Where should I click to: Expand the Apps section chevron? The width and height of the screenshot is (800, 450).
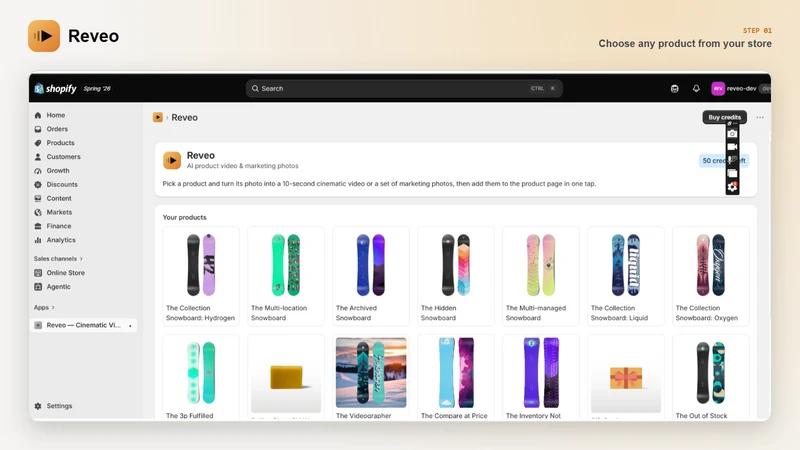click(x=53, y=308)
